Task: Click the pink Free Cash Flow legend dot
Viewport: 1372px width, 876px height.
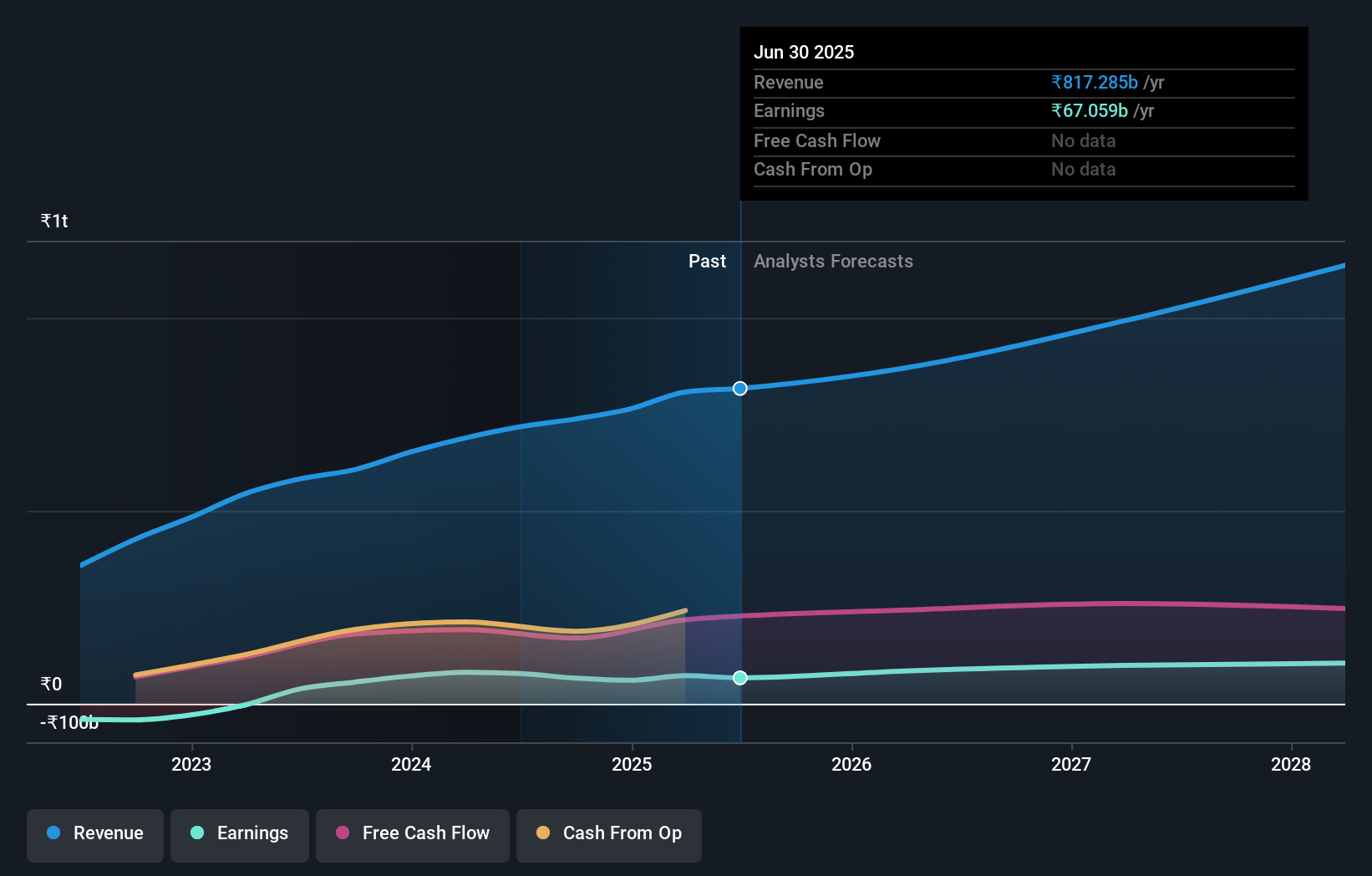Action: (341, 833)
